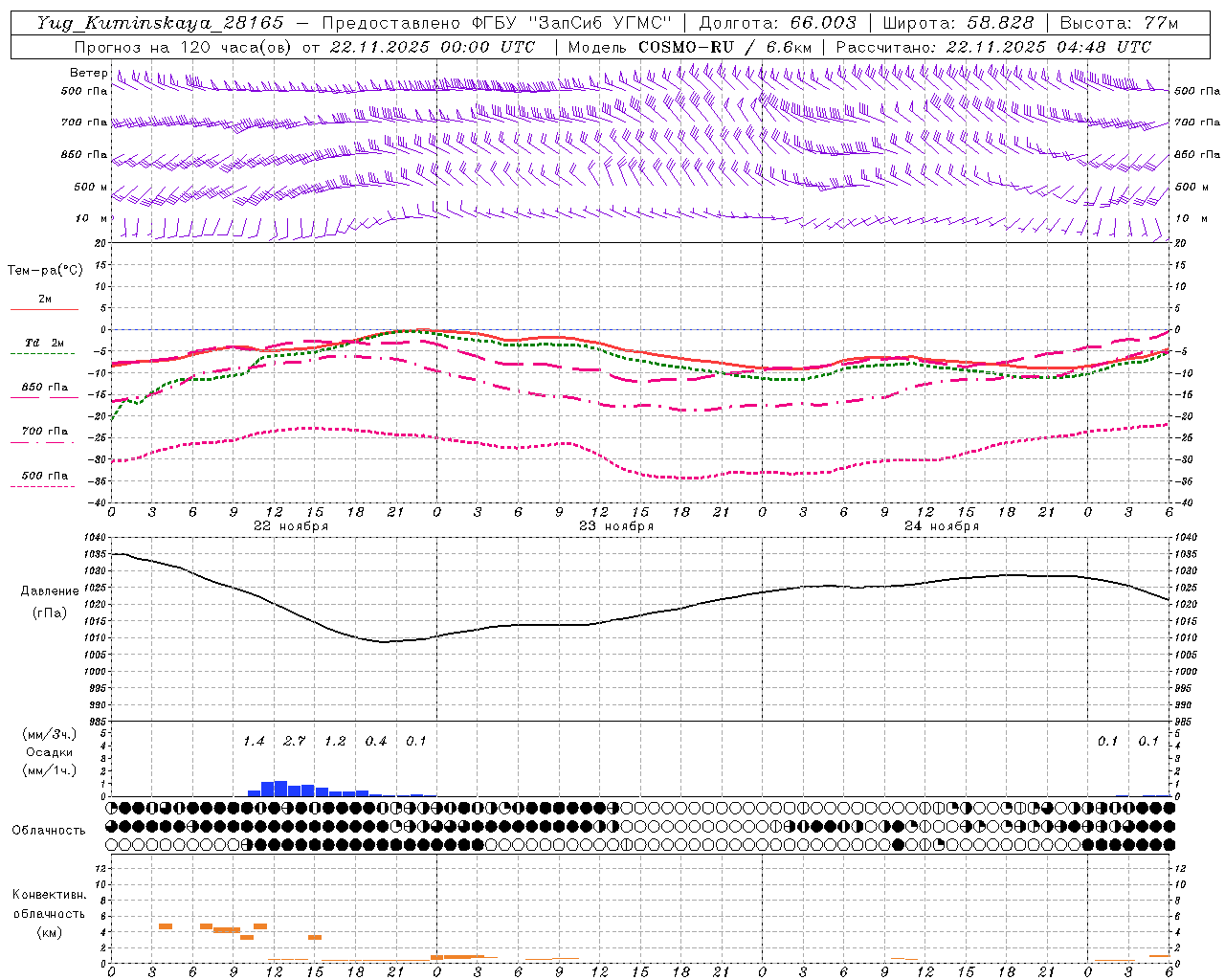This screenshot has width=1225, height=980.
Task: Click the left '700 гПа' wind level label
Action: click(x=84, y=122)
